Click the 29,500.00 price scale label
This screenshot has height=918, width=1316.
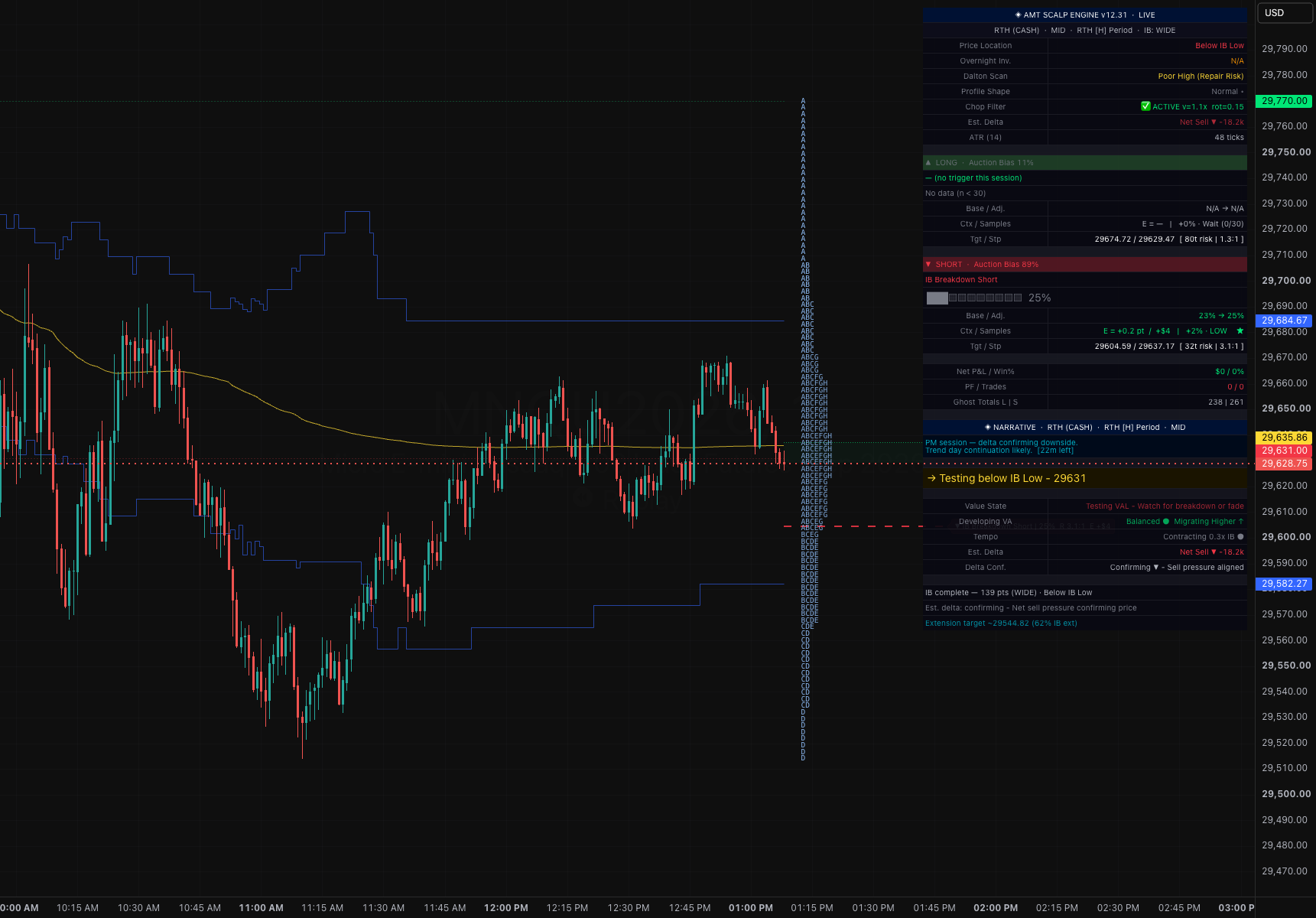pyautogui.click(x=1286, y=794)
